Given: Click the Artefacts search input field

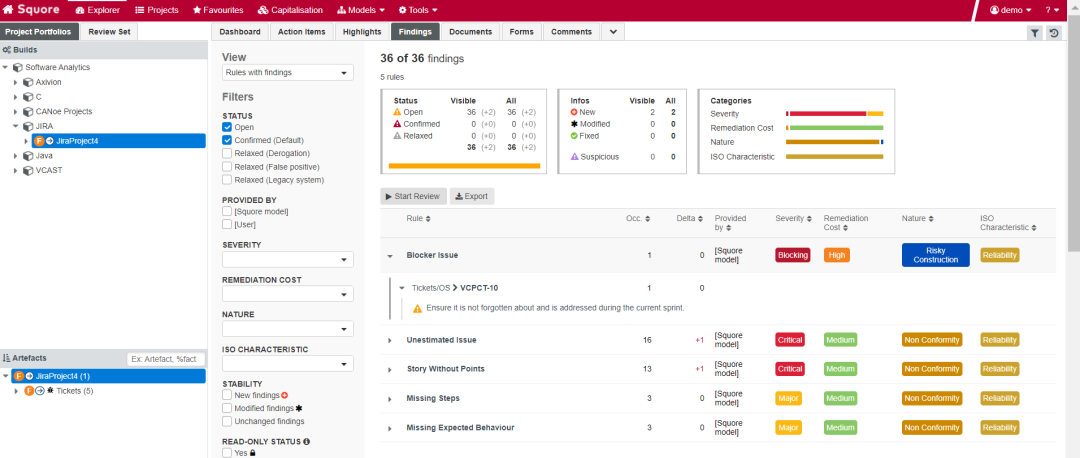Looking at the screenshot, I should 166,359.
